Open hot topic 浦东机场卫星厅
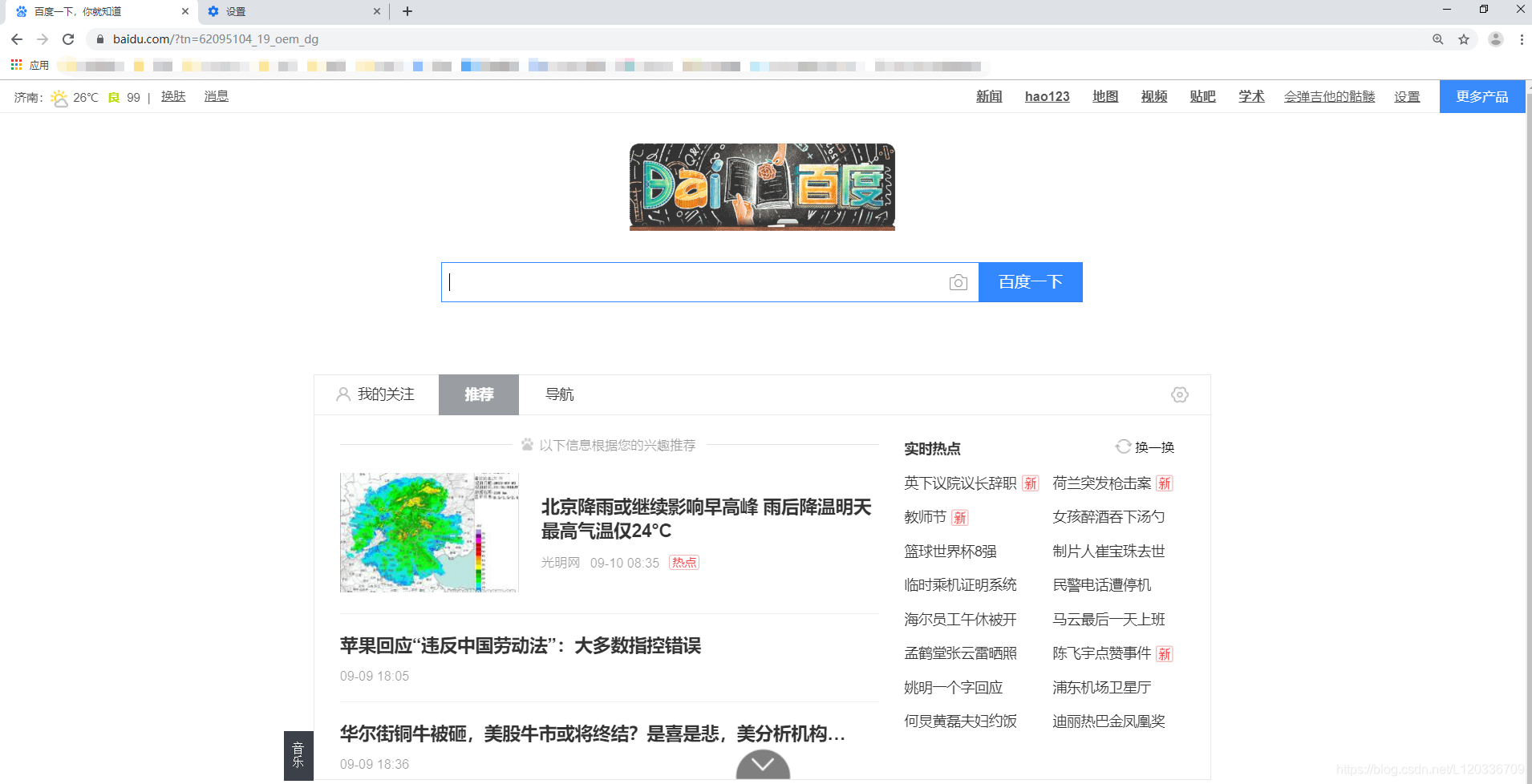 pos(1102,688)
